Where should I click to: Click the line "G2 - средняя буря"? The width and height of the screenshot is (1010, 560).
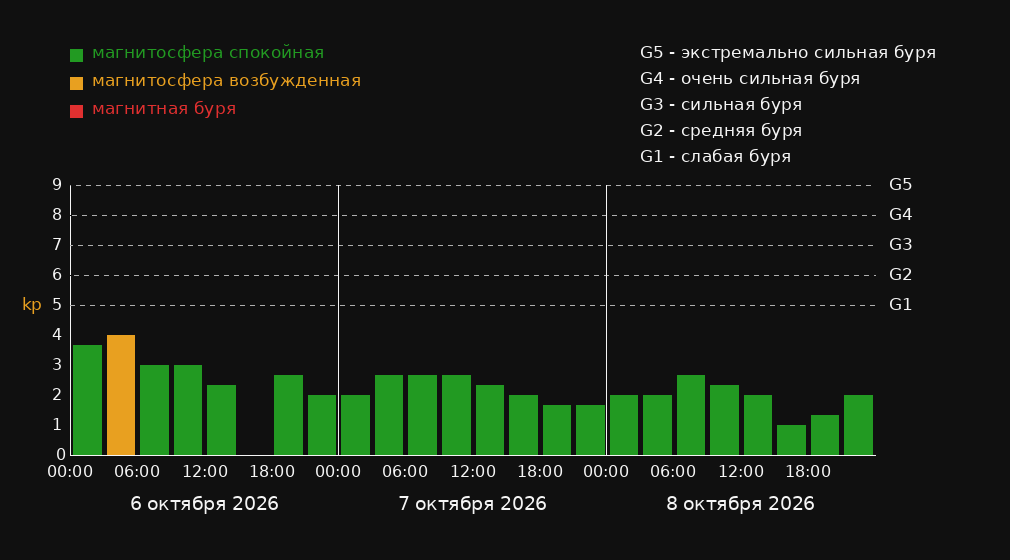coord(721,131)
